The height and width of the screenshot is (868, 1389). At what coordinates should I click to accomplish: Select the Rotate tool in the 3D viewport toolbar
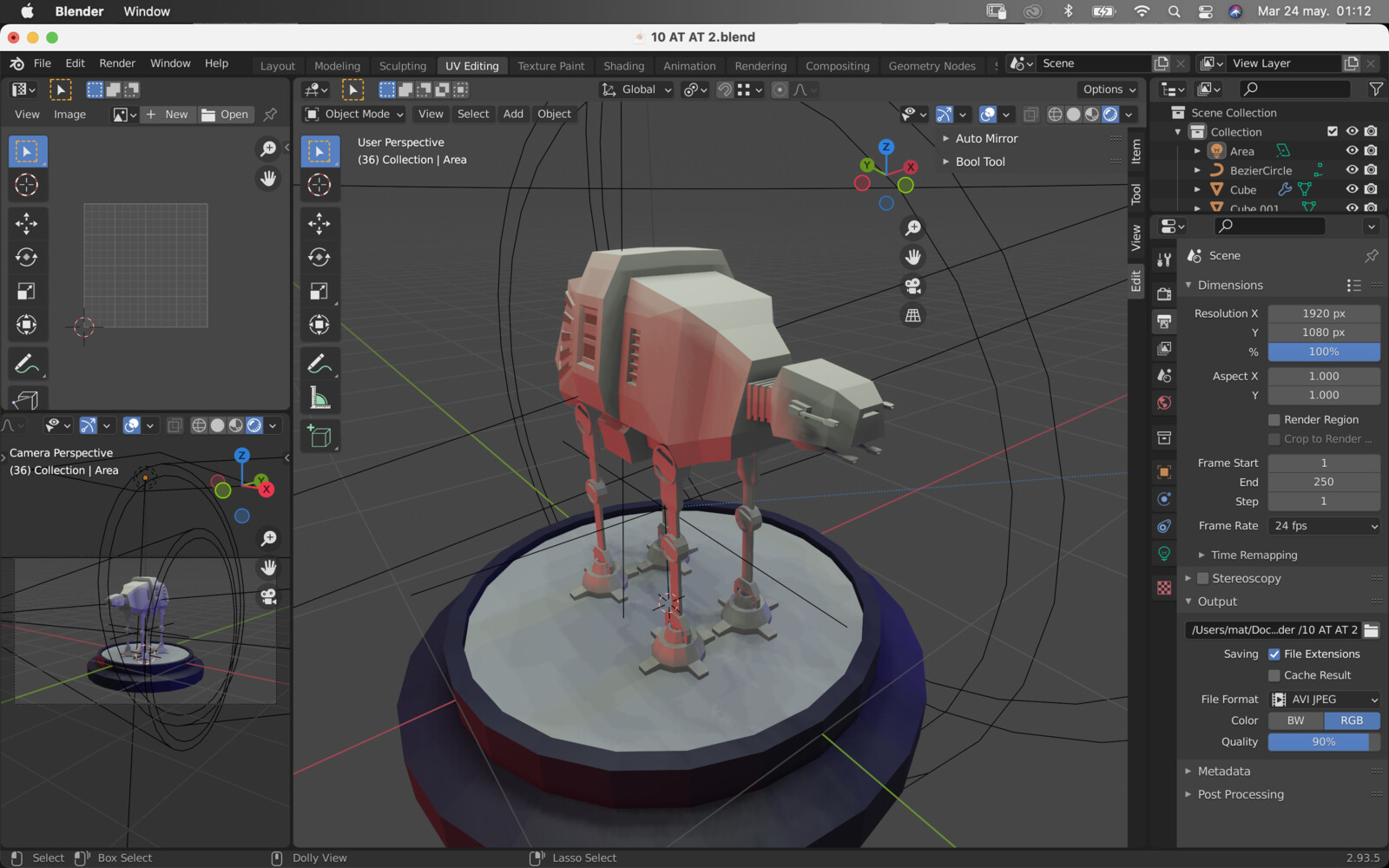coord(319,257)
